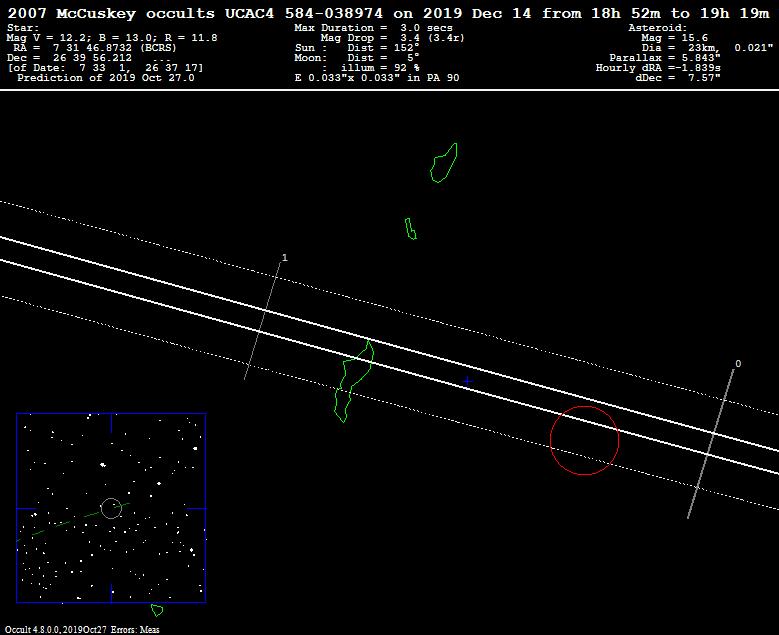
Task: Click the target star circle in finder chart
Action: click(x=111, y=508)
